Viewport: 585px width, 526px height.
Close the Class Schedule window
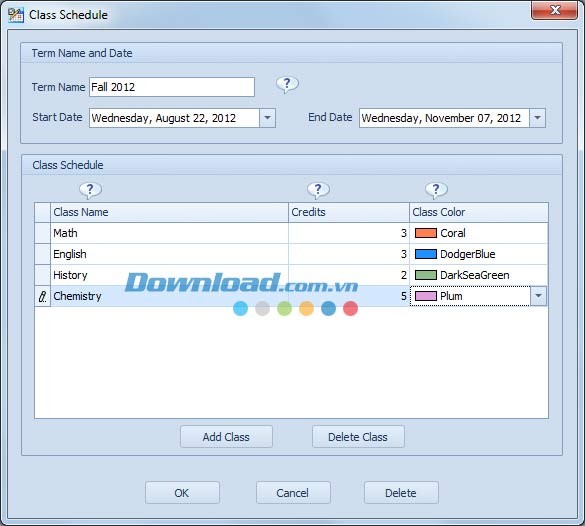(x=554, y=10)
